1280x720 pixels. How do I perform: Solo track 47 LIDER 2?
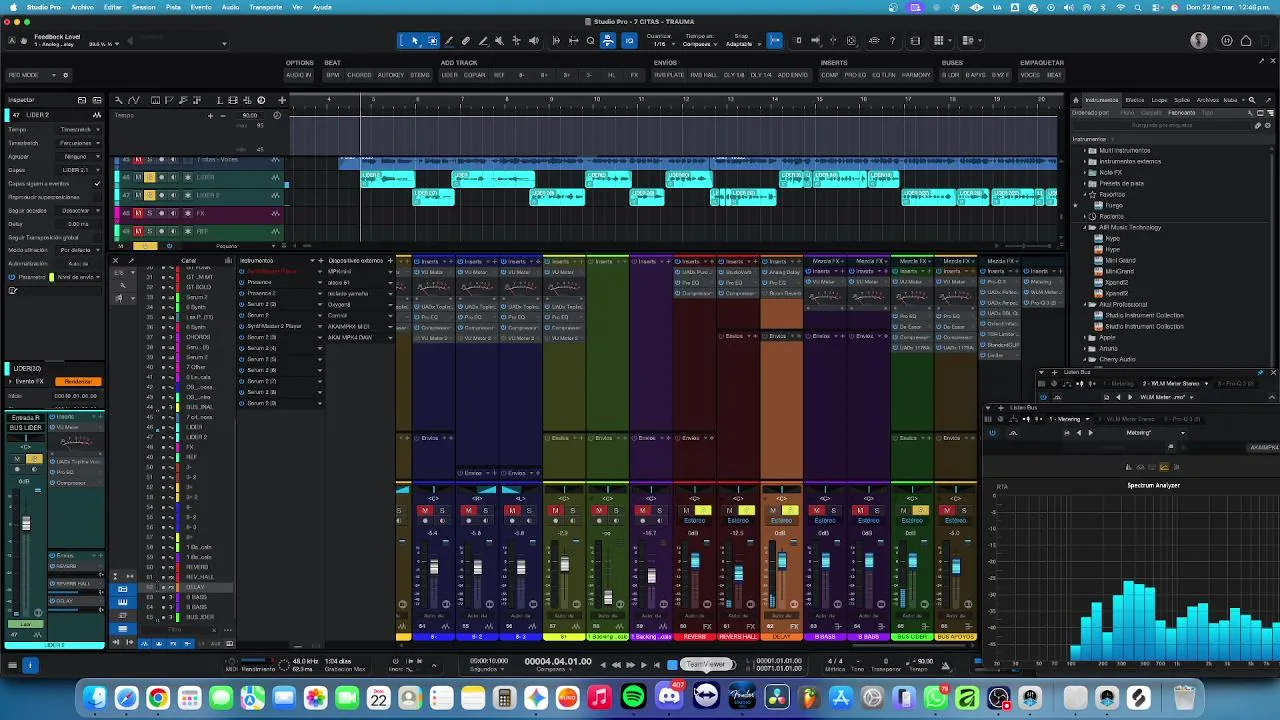pos(150,195)
